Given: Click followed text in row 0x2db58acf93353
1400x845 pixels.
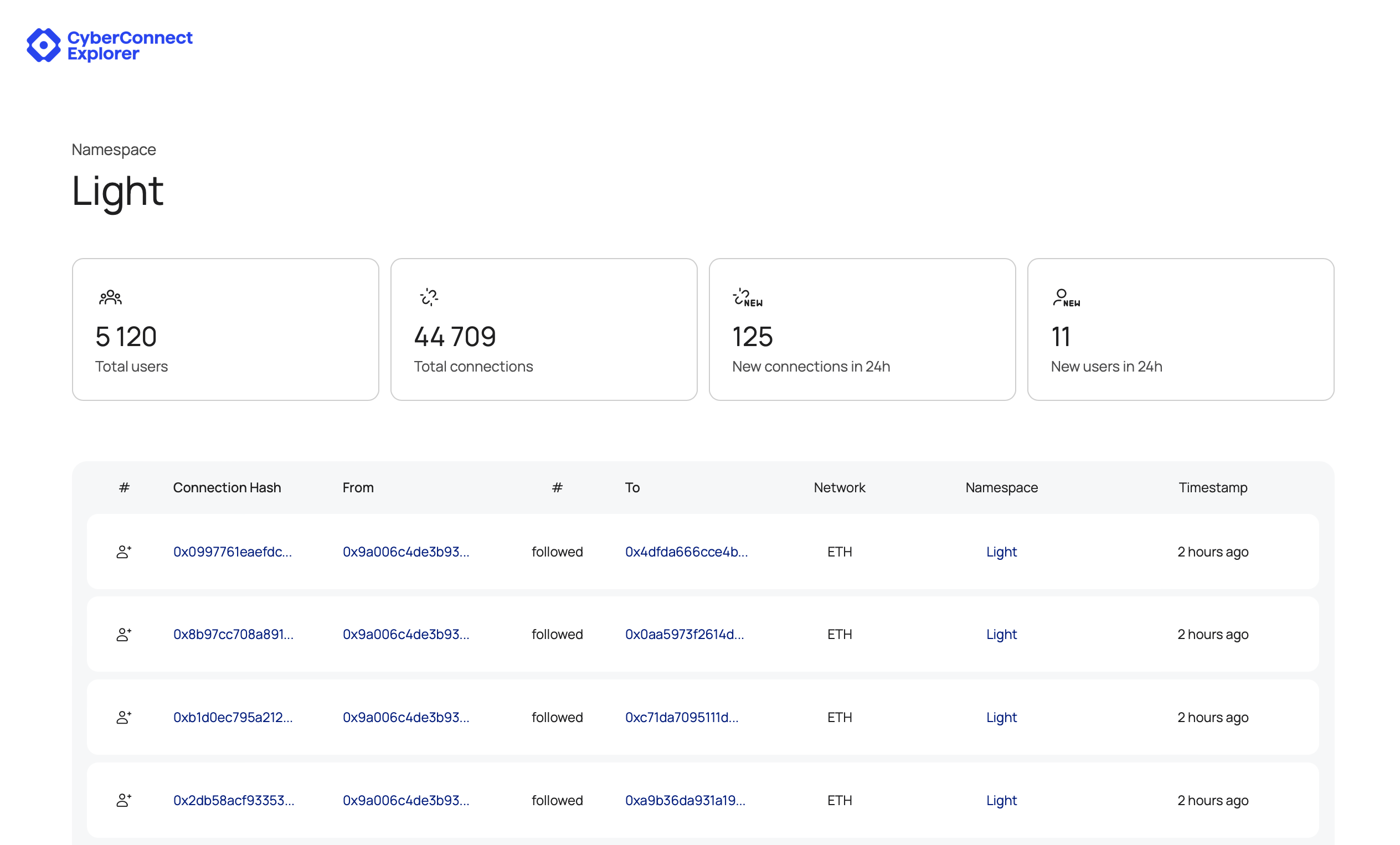Looking at the screenshot, I should pyautogui.click(x=557, y=801).
